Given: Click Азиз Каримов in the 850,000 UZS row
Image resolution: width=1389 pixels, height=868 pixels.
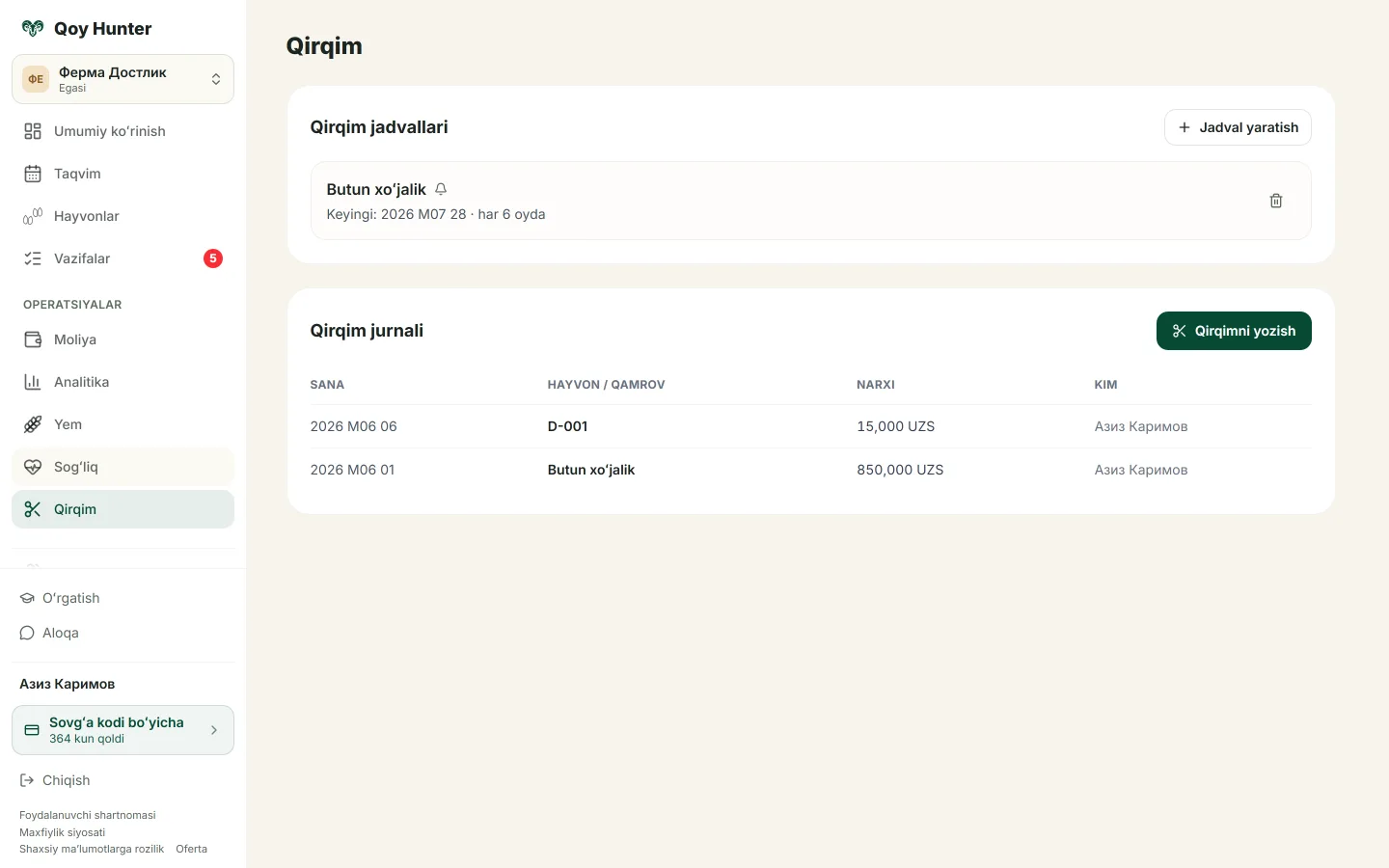Looking at the screenshot, I should pyautogui.click(x=1141, y=470).
